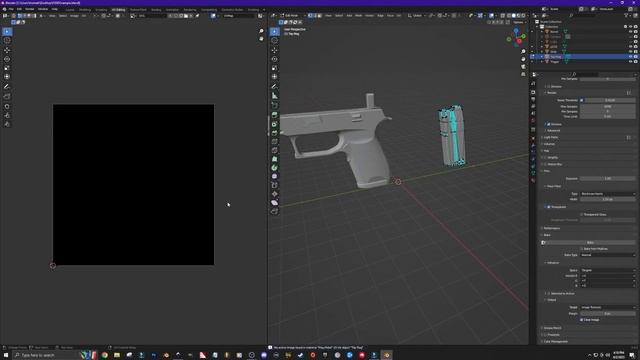Switch to the Texture Paint workspace tab
Image resolution: width=640 pixels, height=360 pixels.
[x=138, y=9]
